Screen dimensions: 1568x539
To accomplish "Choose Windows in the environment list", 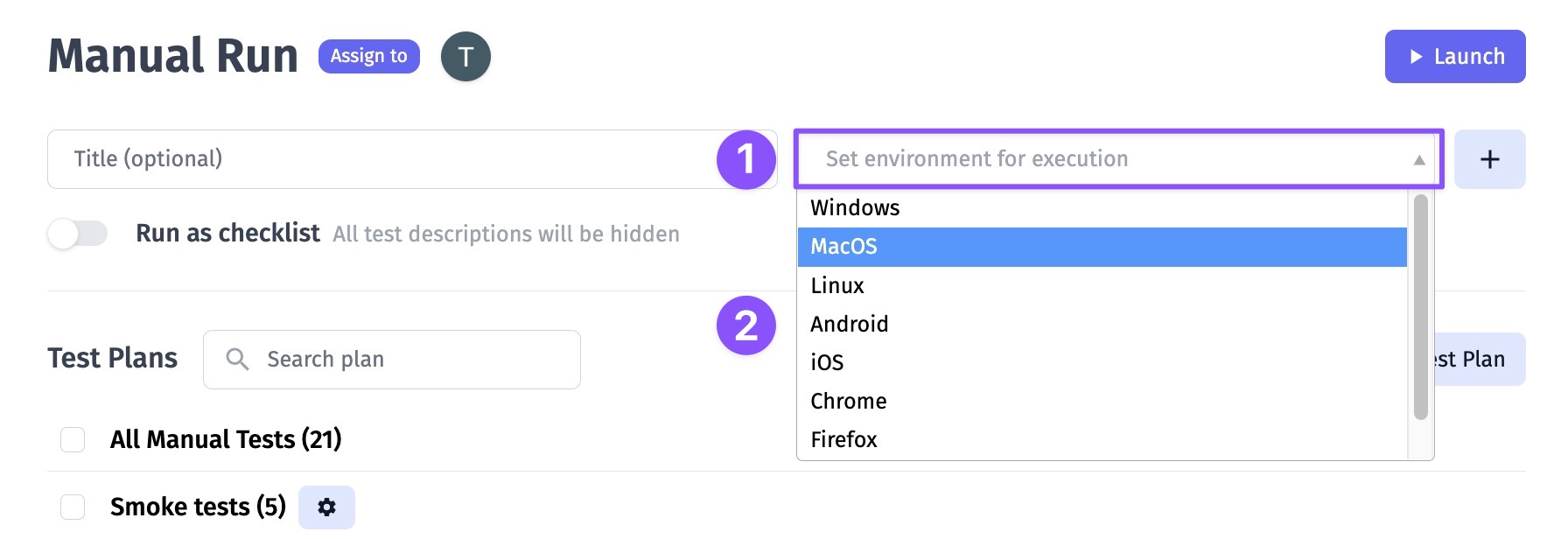I will pos(1102,208).
